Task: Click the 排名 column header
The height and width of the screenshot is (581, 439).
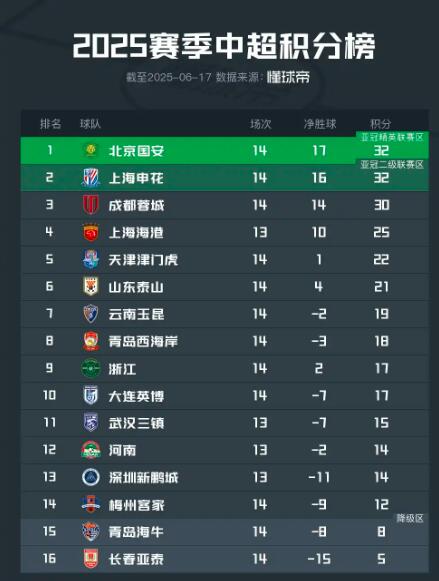Action: point(51,124)
